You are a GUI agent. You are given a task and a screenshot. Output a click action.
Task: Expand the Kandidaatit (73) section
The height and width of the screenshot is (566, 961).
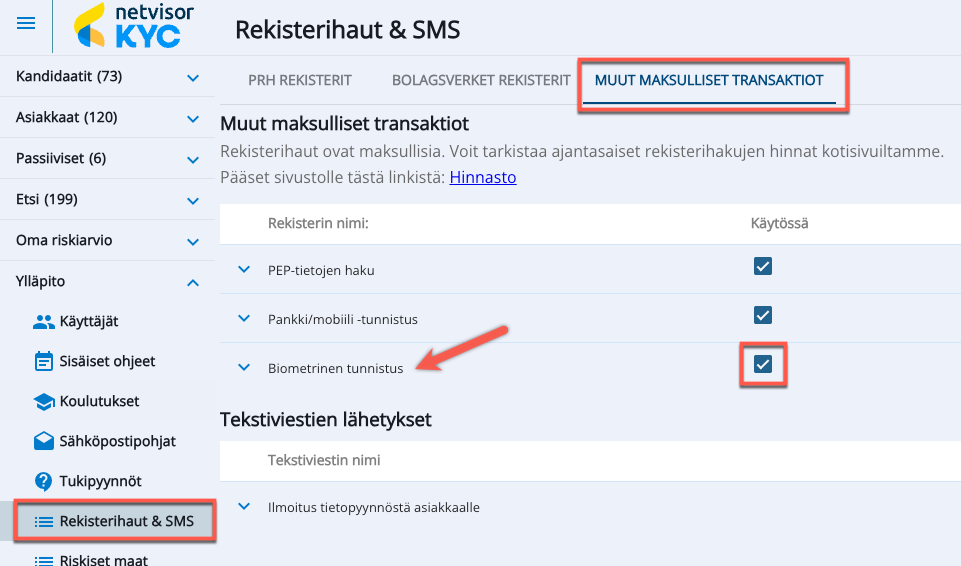click(x=193, y=77)
